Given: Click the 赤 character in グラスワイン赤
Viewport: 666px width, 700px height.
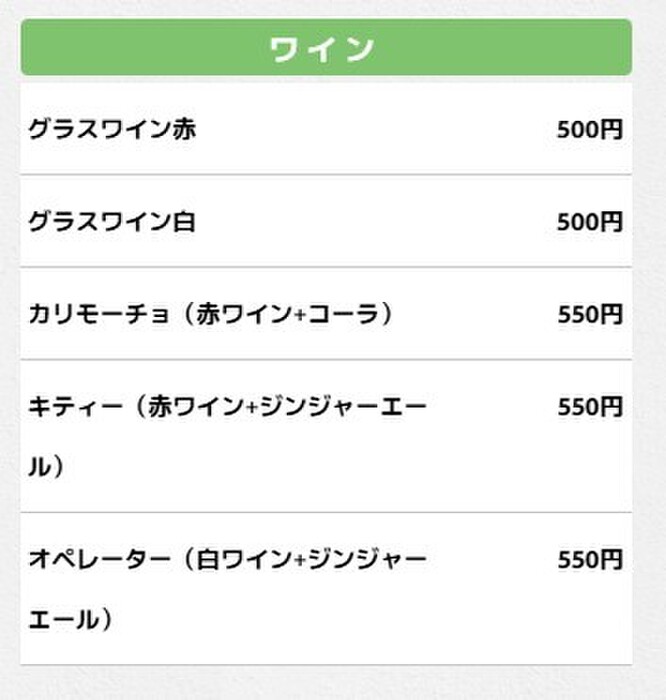Looking at the screenshot, I should click(184, 129).
